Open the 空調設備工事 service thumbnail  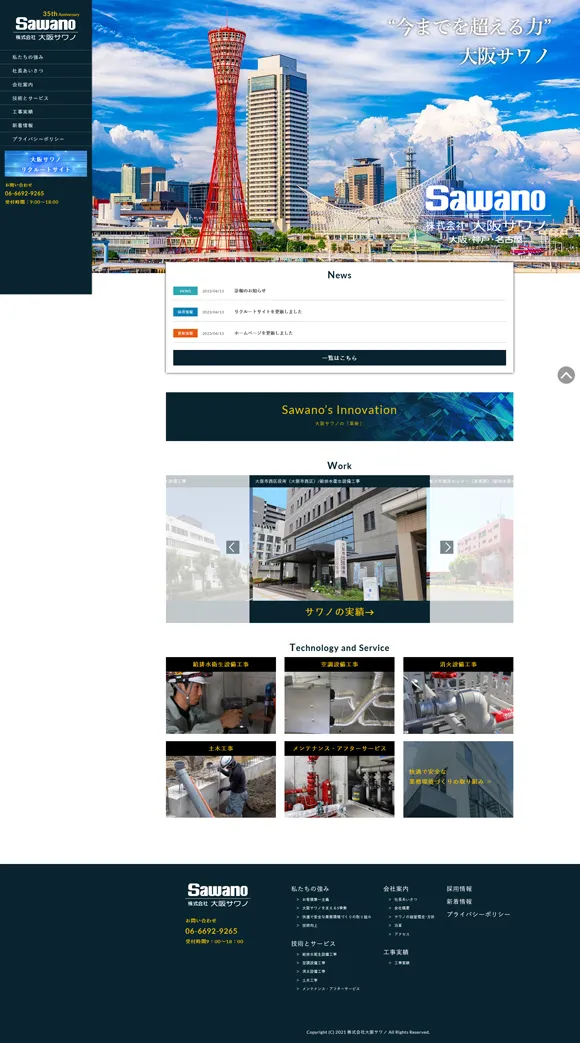(339, 696)
